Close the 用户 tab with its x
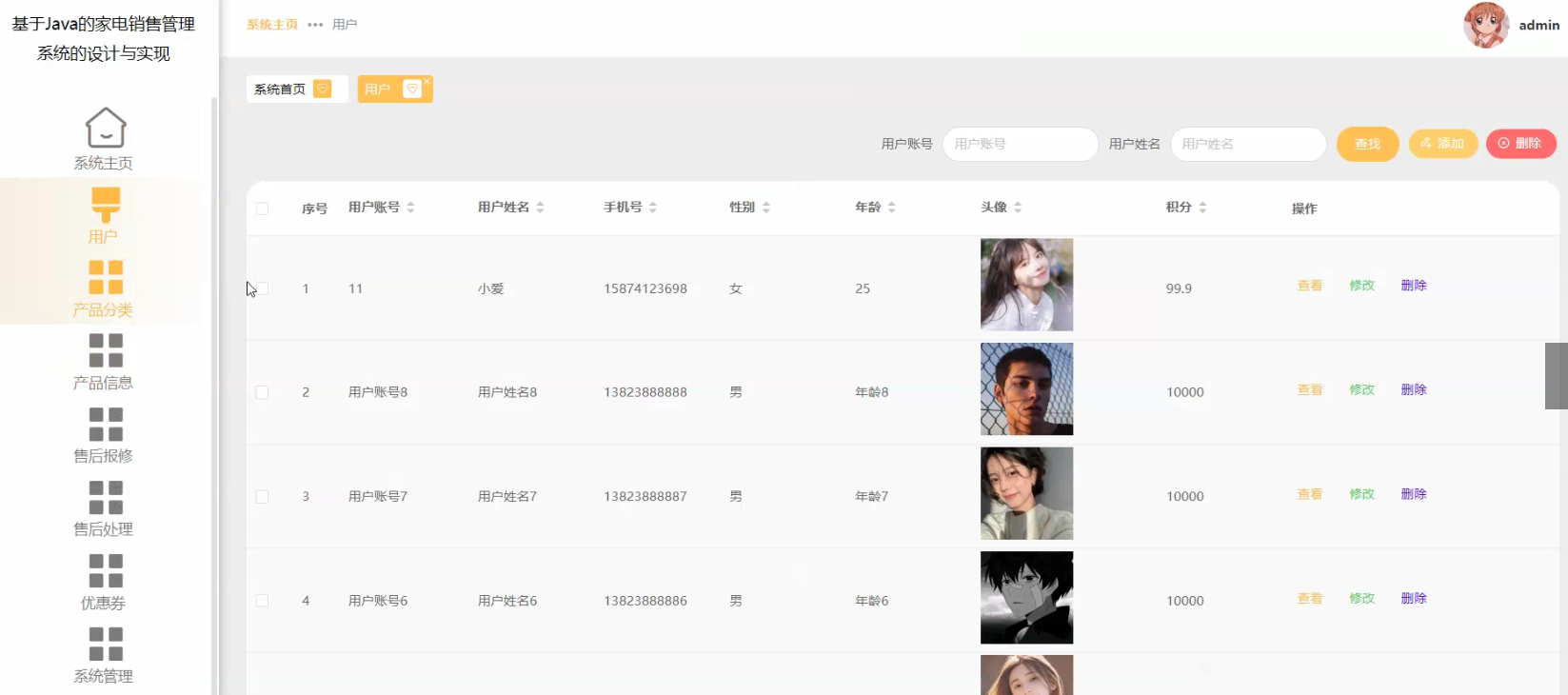 click(427, 81)
